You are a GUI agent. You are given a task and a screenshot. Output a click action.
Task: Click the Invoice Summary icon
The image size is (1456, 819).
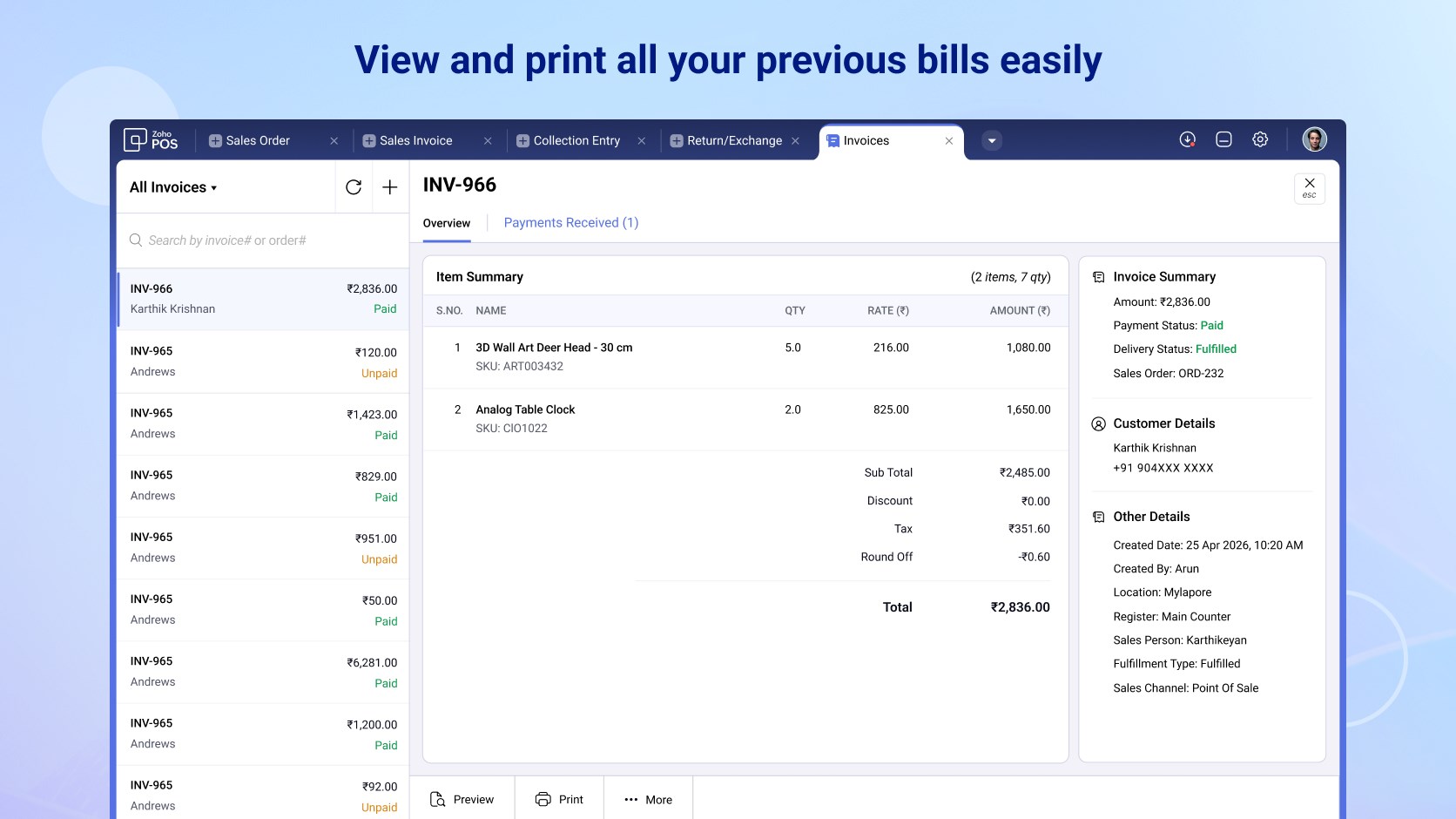pyautogui.click(x=1099, y=277)
